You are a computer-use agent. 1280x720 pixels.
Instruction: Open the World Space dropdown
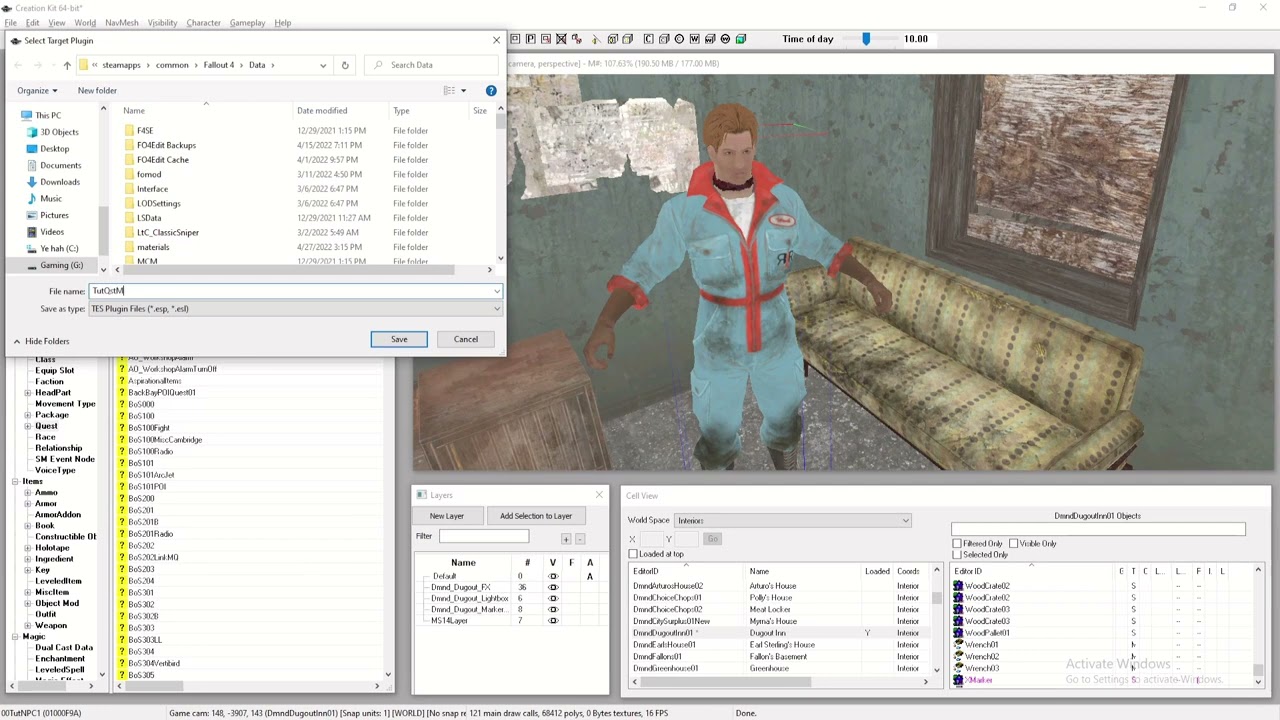[905, 520]
